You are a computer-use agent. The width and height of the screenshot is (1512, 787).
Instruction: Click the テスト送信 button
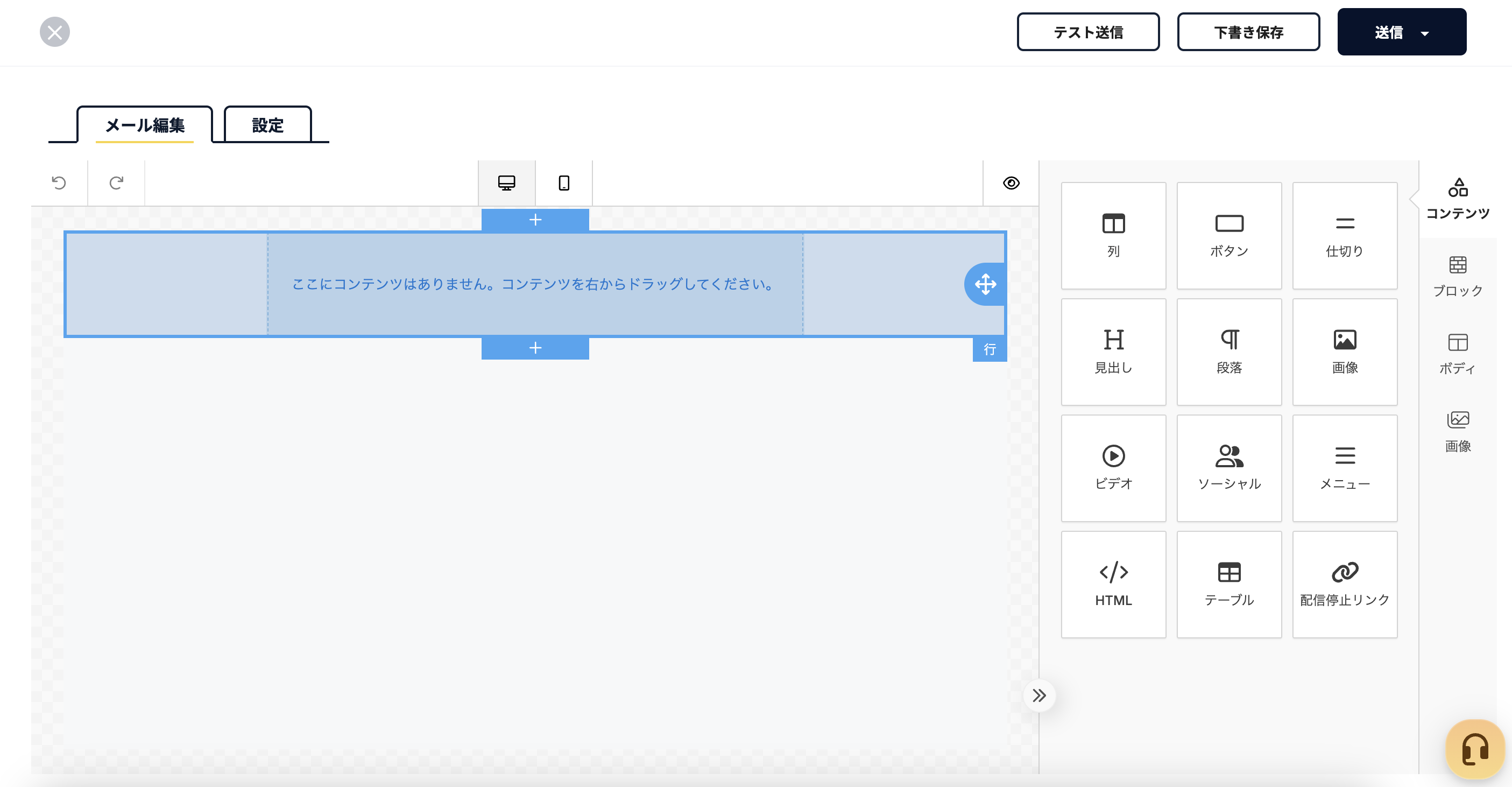[1087, 32]
